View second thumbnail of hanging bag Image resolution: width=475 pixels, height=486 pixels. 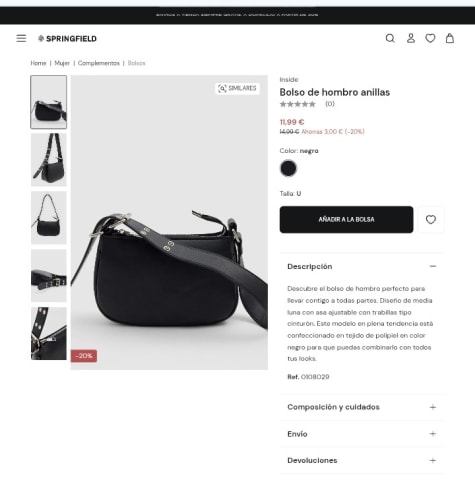[x=49, y=160]
